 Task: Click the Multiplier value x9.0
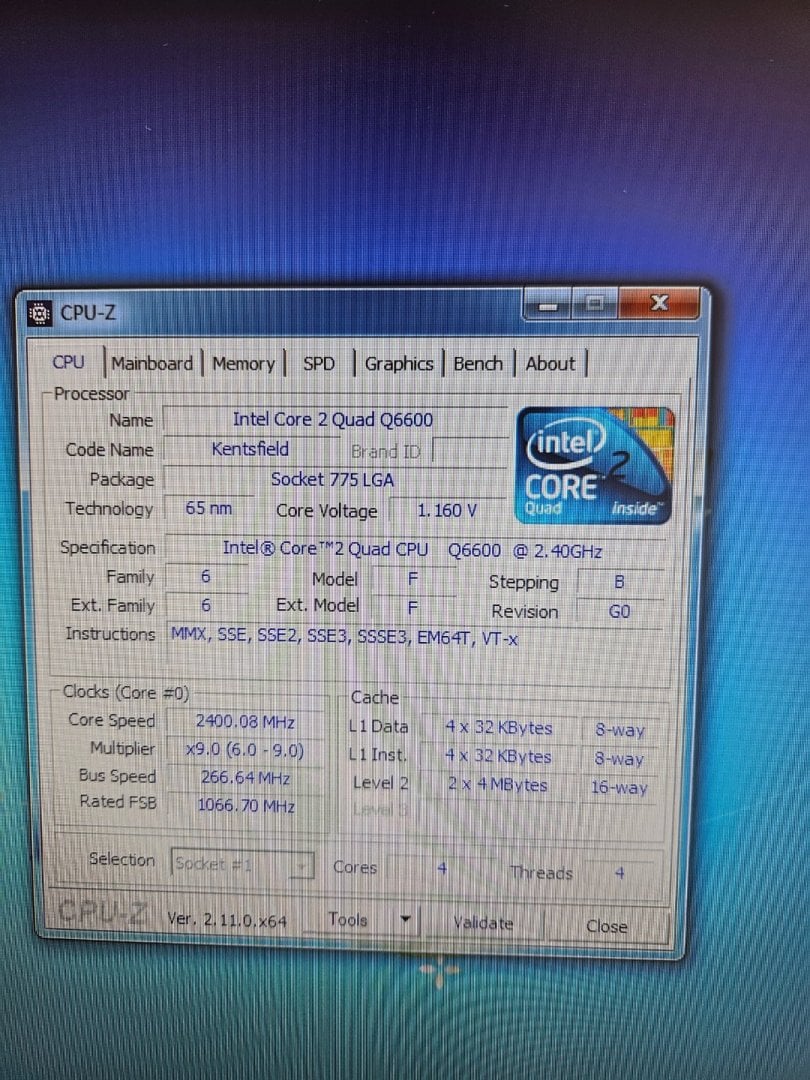(246, 749)
